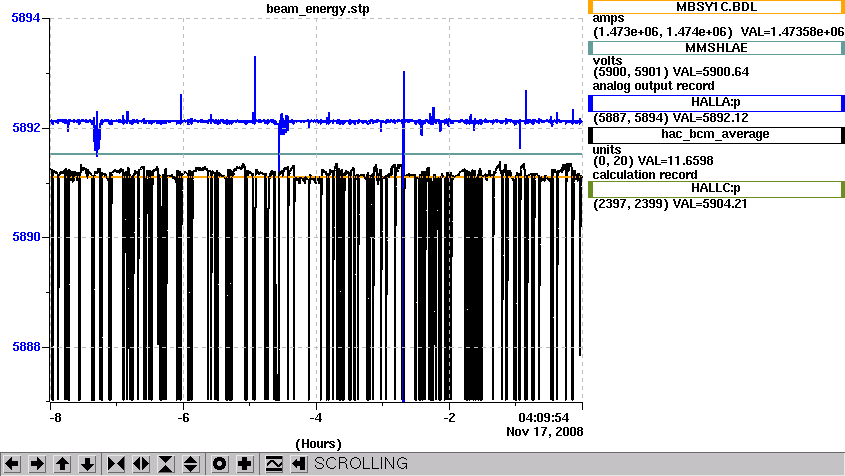
Task: Compress the vertical axis with the hourglass icon
Action: [x=166, y=464]
